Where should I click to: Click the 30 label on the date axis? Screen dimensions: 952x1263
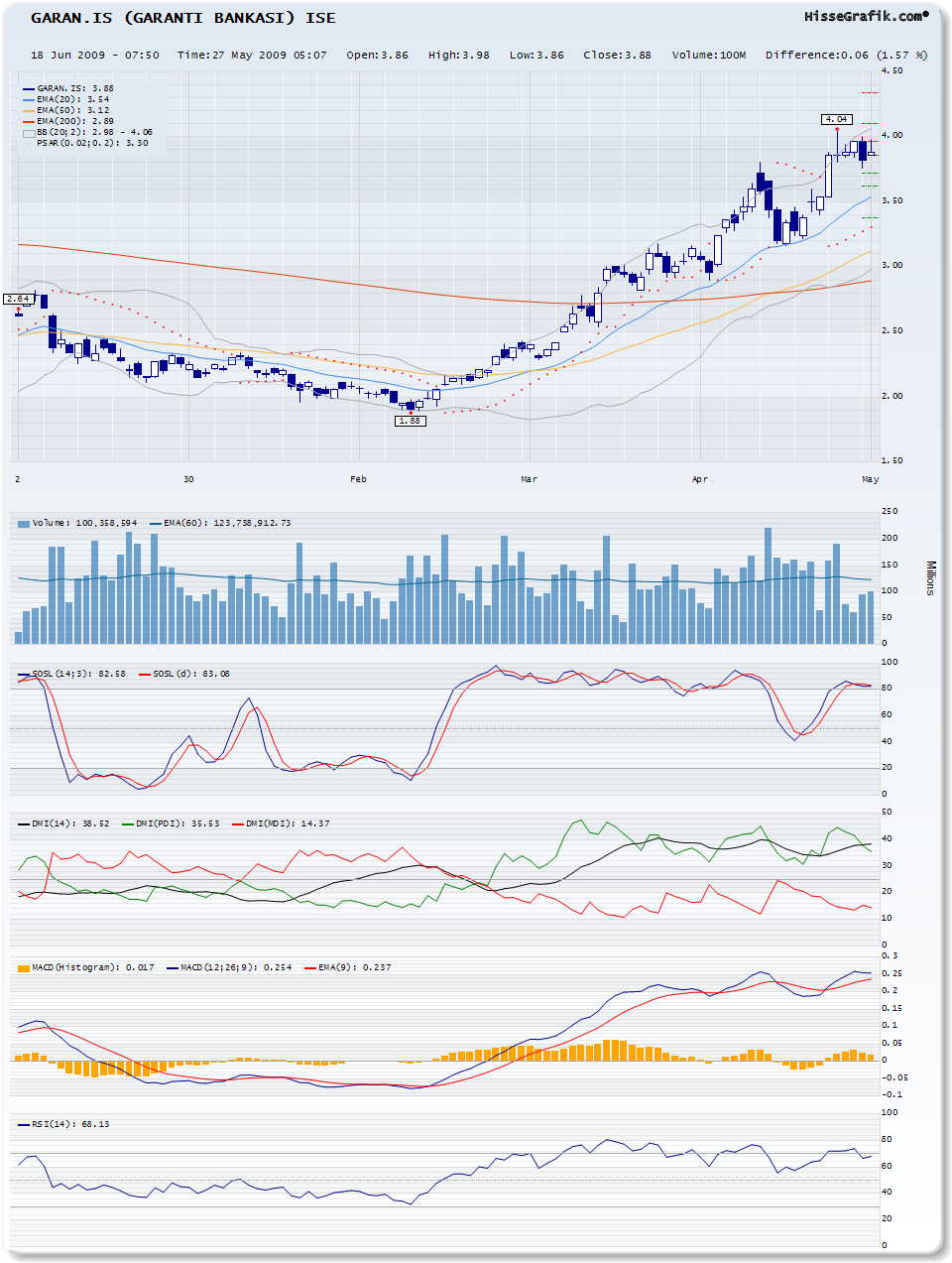188,479
